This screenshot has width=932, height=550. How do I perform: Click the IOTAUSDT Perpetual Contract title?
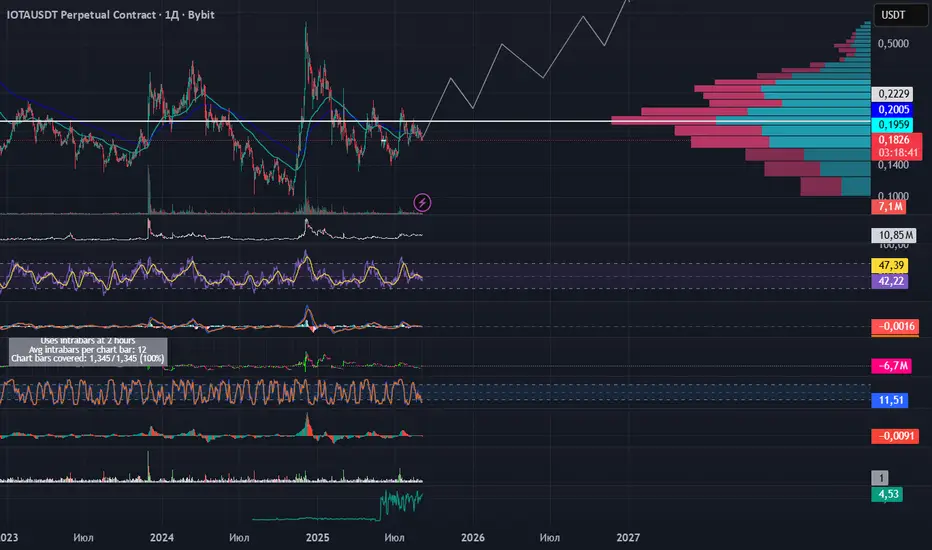click(x=111, y=15)
